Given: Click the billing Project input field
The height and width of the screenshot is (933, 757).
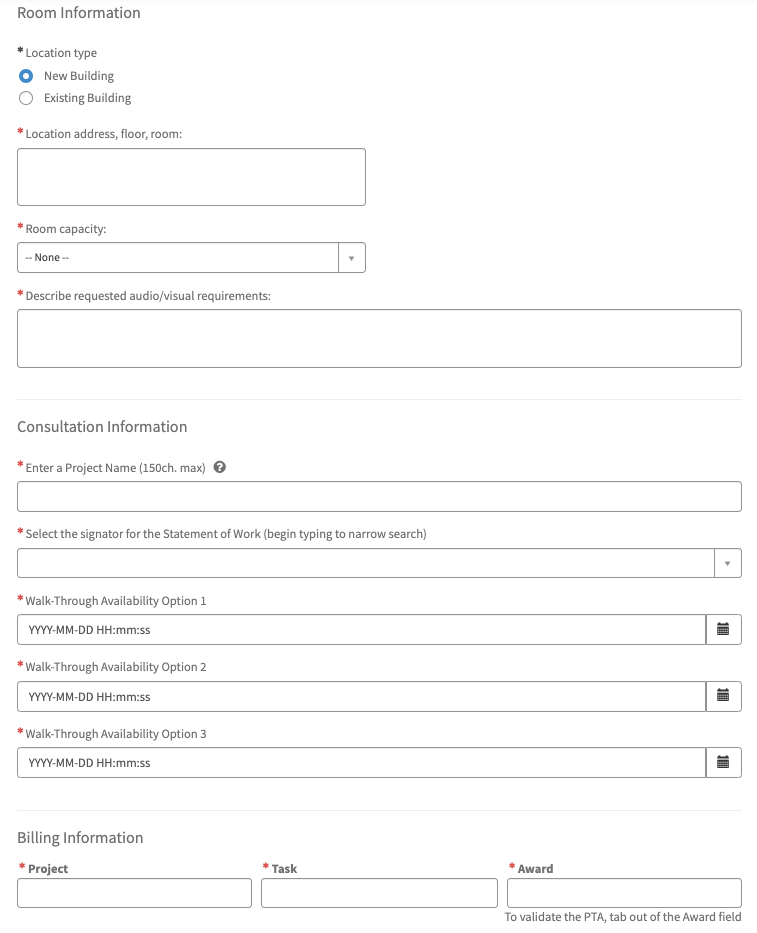Looking at the screenshot, I should [x=134, y=893].
